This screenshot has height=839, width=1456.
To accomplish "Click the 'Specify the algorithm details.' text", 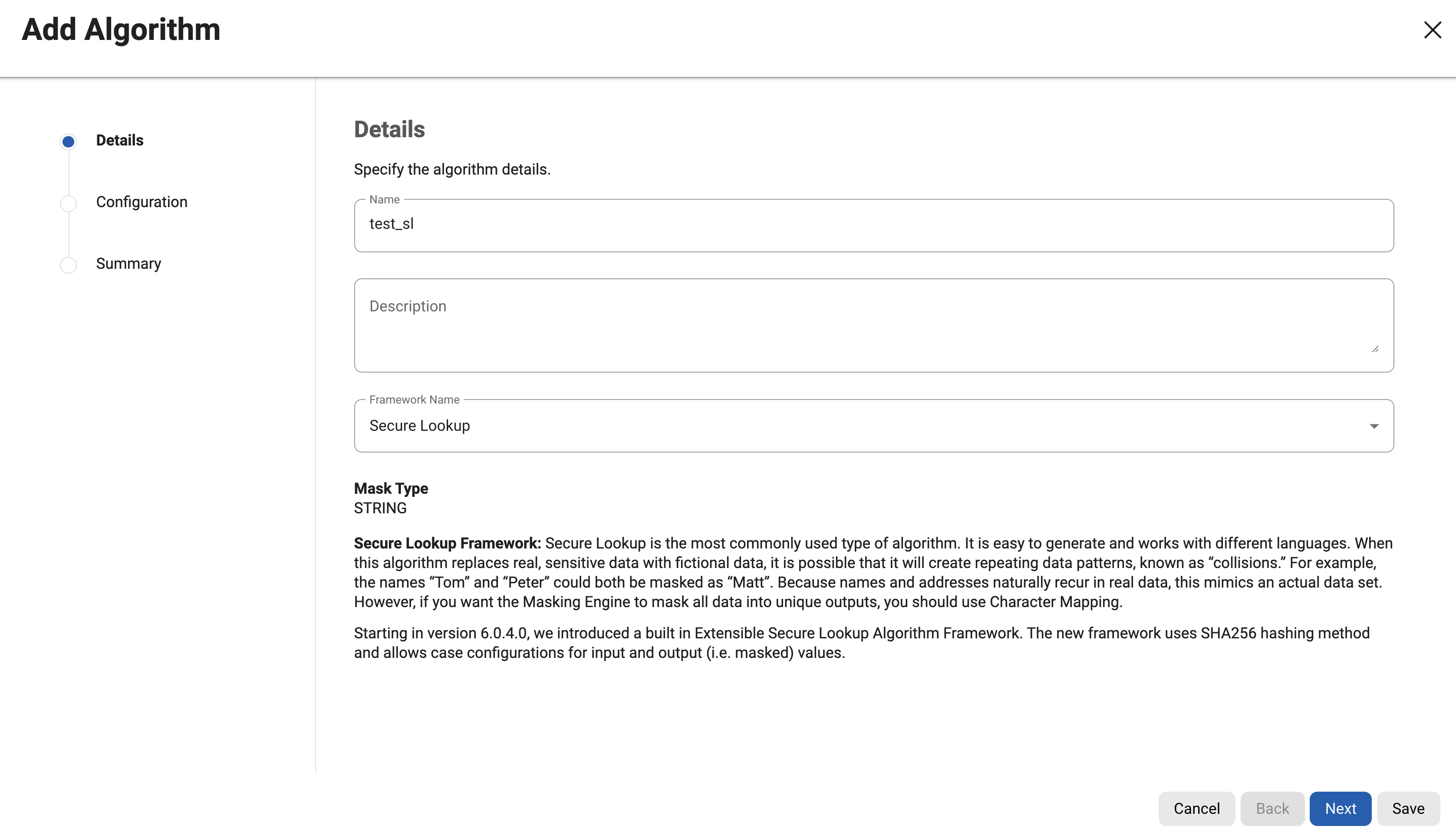I will (x=452, y=169).
